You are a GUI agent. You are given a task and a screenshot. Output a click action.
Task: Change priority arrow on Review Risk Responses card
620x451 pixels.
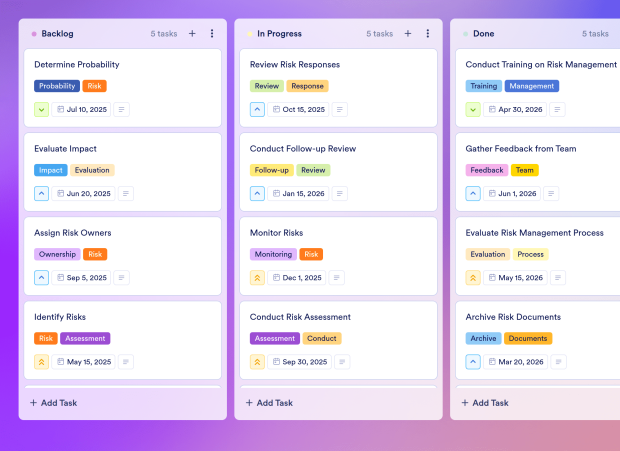tap(257, 109)
